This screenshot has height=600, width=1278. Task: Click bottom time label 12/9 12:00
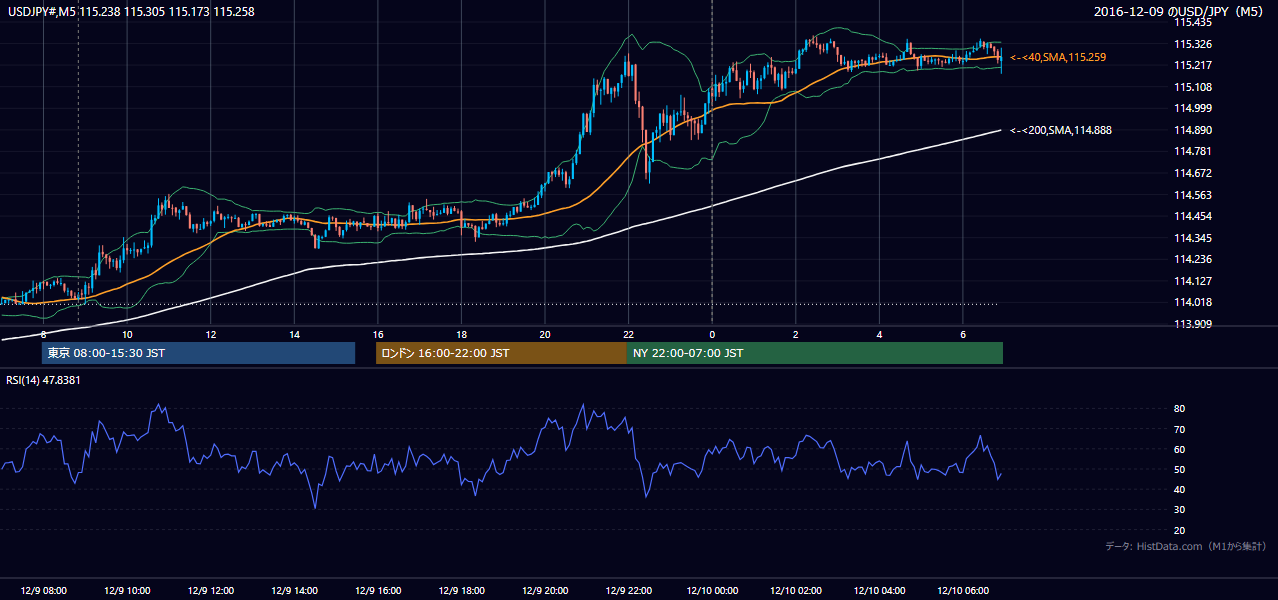[x=211, y=591]
